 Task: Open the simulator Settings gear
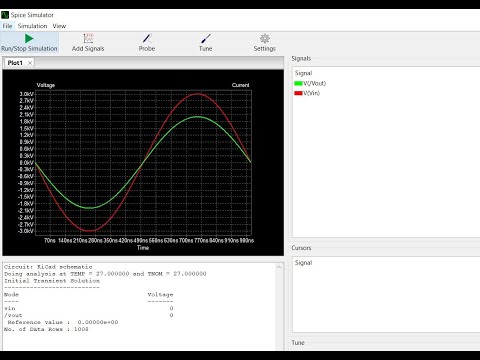265,43
